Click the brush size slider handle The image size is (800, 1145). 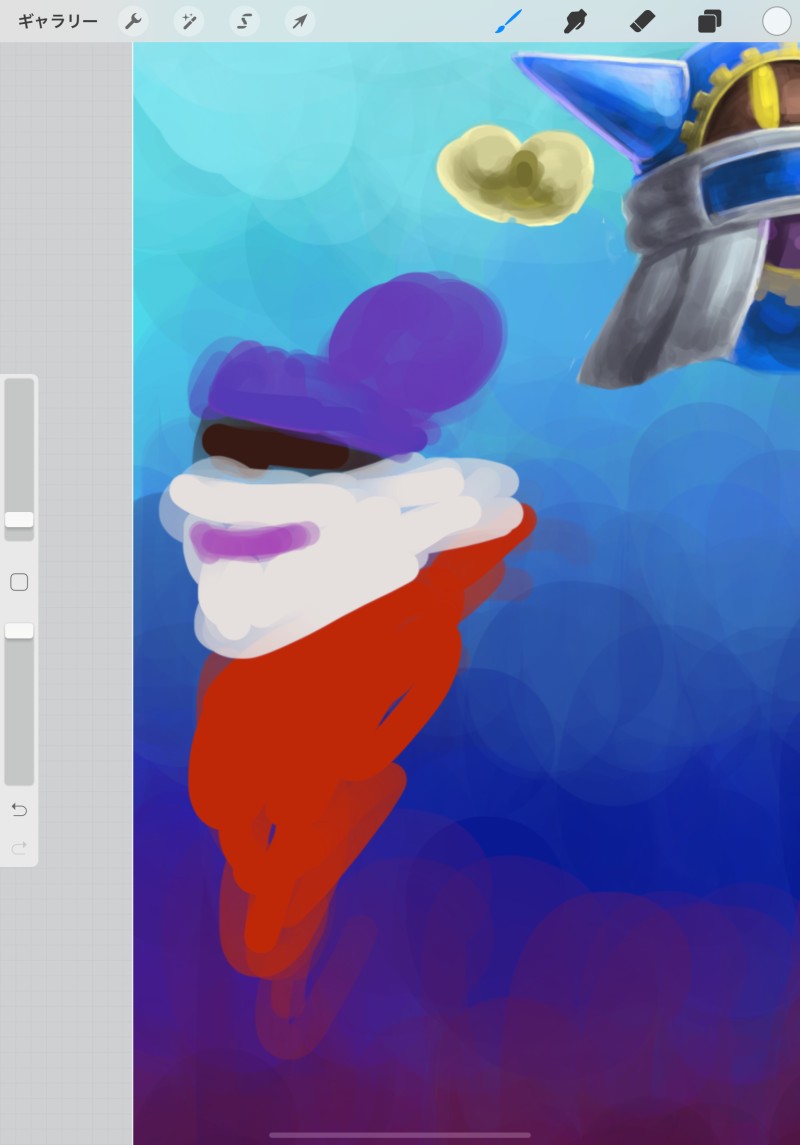click(19, 519)
